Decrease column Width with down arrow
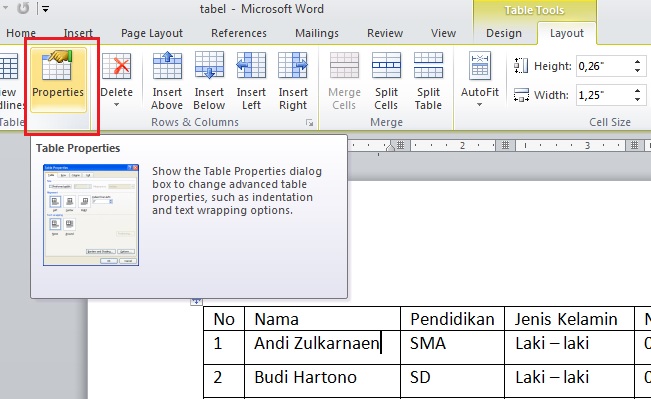Viewport: 651px width, 399px height. tap(638, 100)
